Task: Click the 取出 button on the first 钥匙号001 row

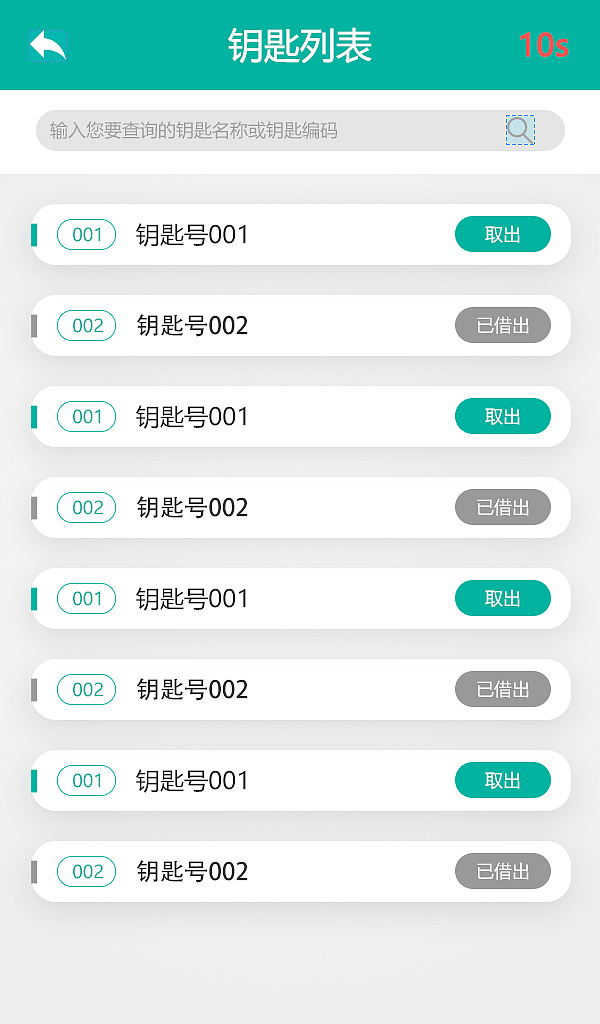Action: coord(503,234)
